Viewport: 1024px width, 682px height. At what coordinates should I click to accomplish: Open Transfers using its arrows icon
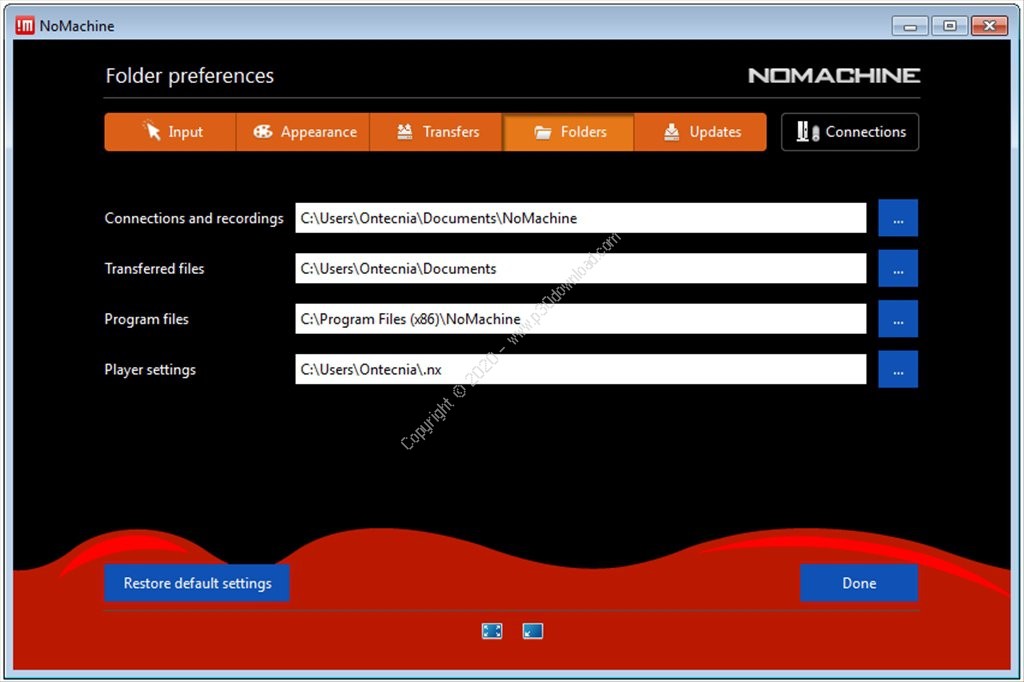point(403,131)
